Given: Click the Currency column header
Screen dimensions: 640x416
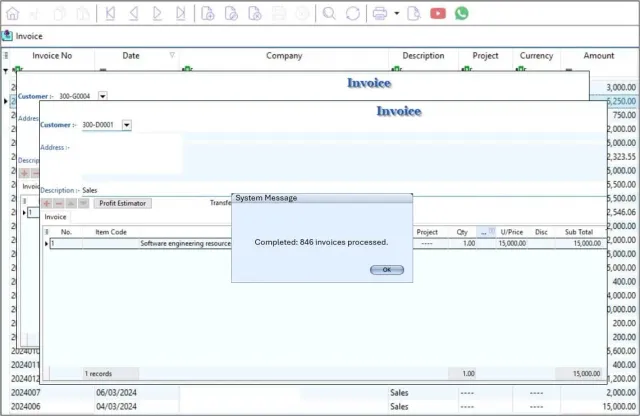Looking at the screenshot, I should coord(536,56).
